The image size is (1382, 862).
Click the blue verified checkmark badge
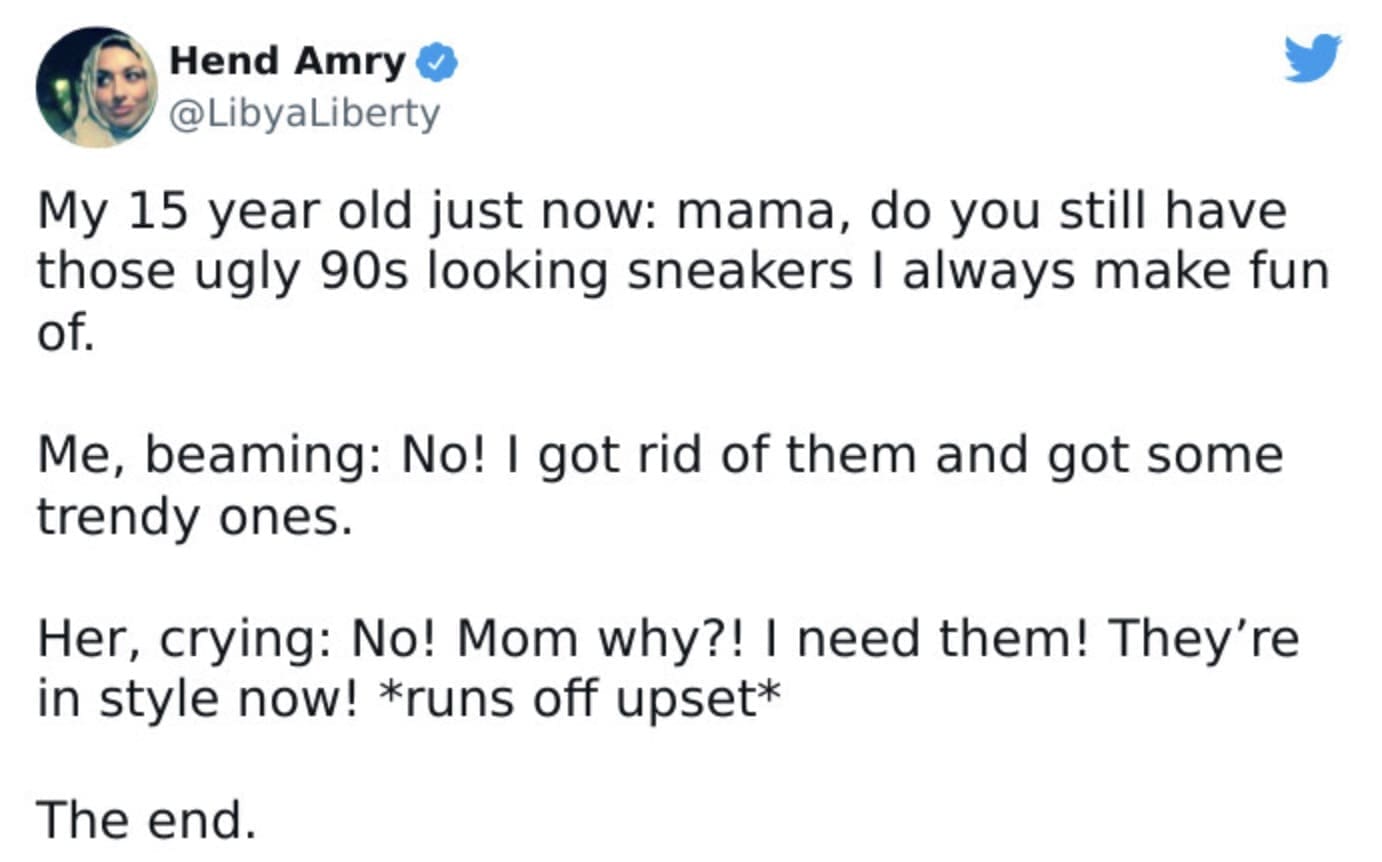tap(437, 64)
